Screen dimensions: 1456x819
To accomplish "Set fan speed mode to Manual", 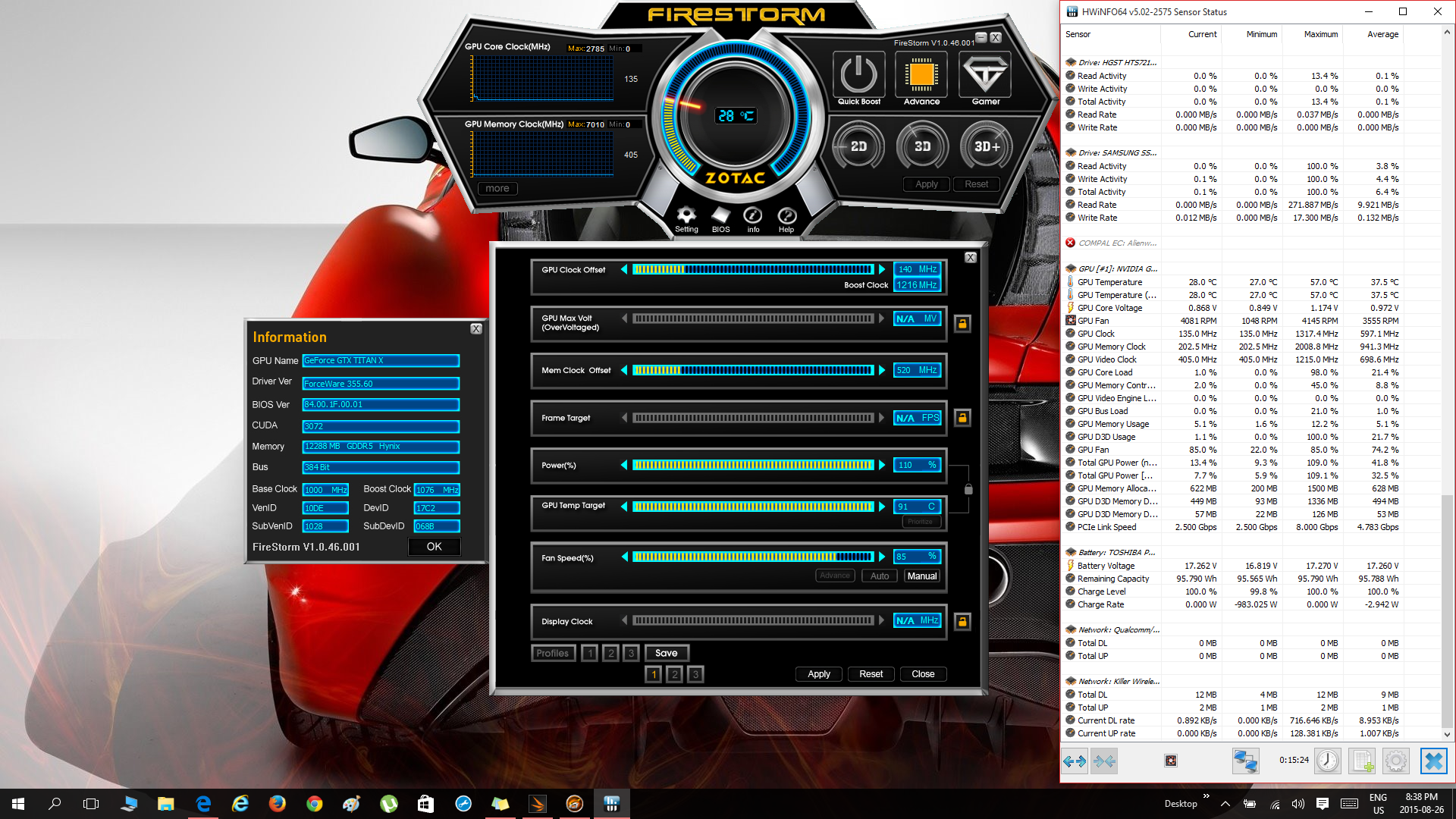I will (922, 576).
